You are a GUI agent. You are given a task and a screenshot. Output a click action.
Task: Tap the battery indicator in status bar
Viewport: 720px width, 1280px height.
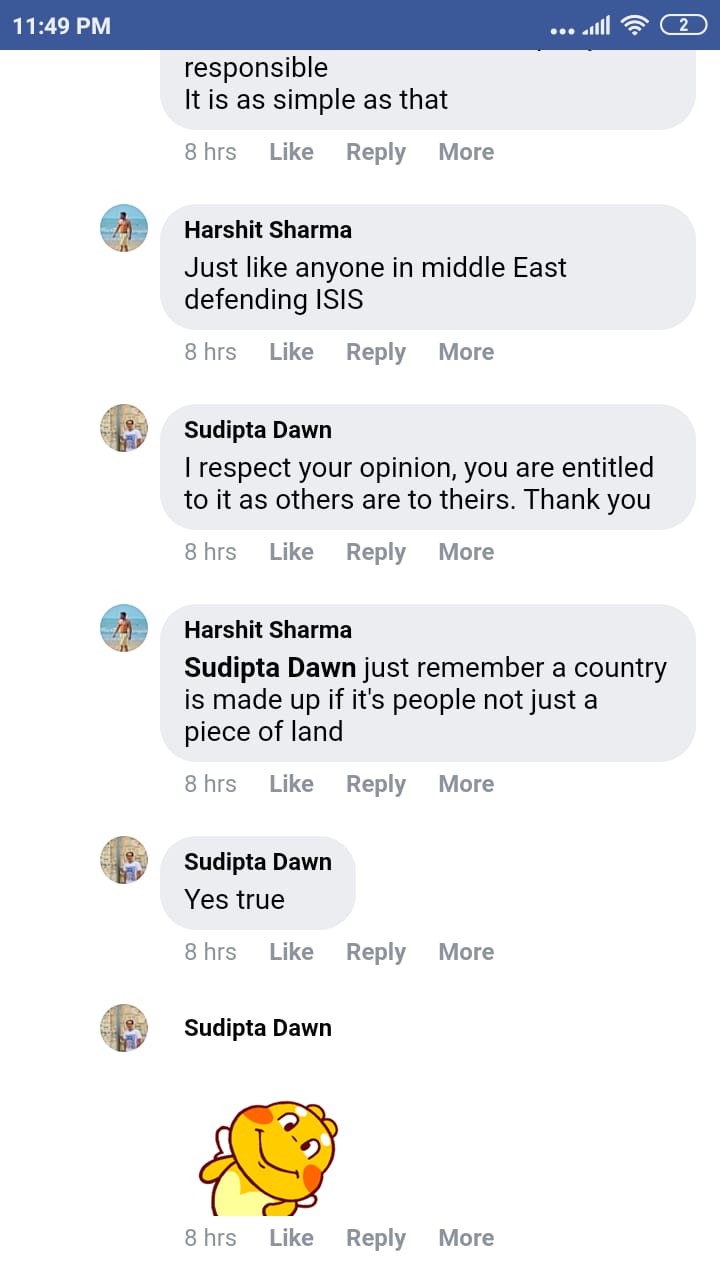click(x=684, y=25)
